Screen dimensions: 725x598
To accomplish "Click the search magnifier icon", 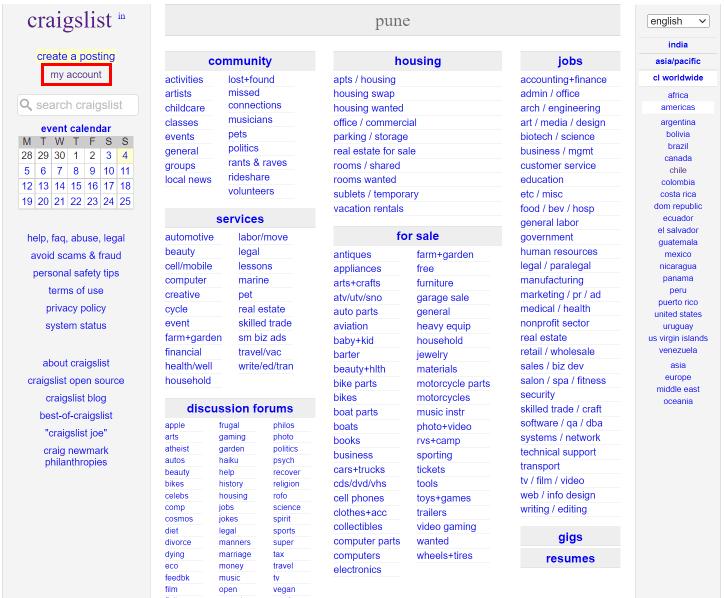I will click(26, 105).
